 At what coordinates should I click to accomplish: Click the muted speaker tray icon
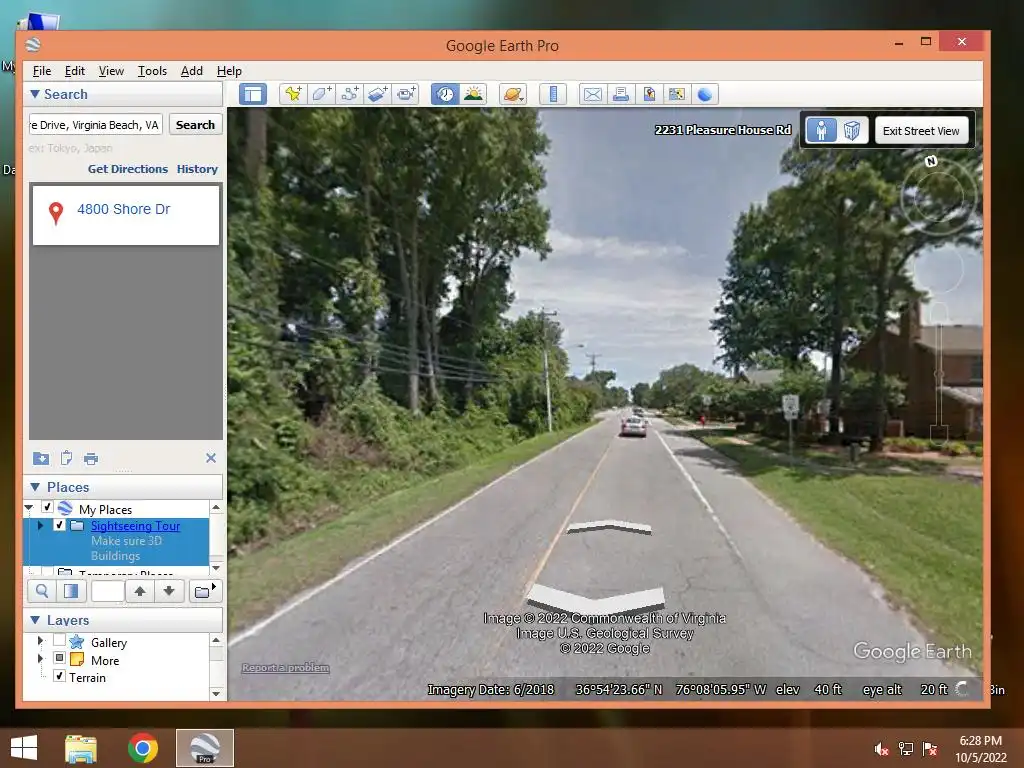881,749
